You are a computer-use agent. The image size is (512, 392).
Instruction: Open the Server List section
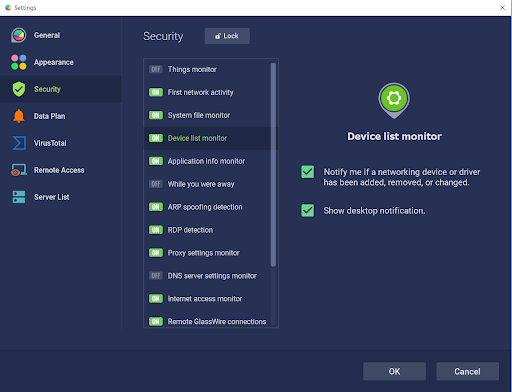61,197
